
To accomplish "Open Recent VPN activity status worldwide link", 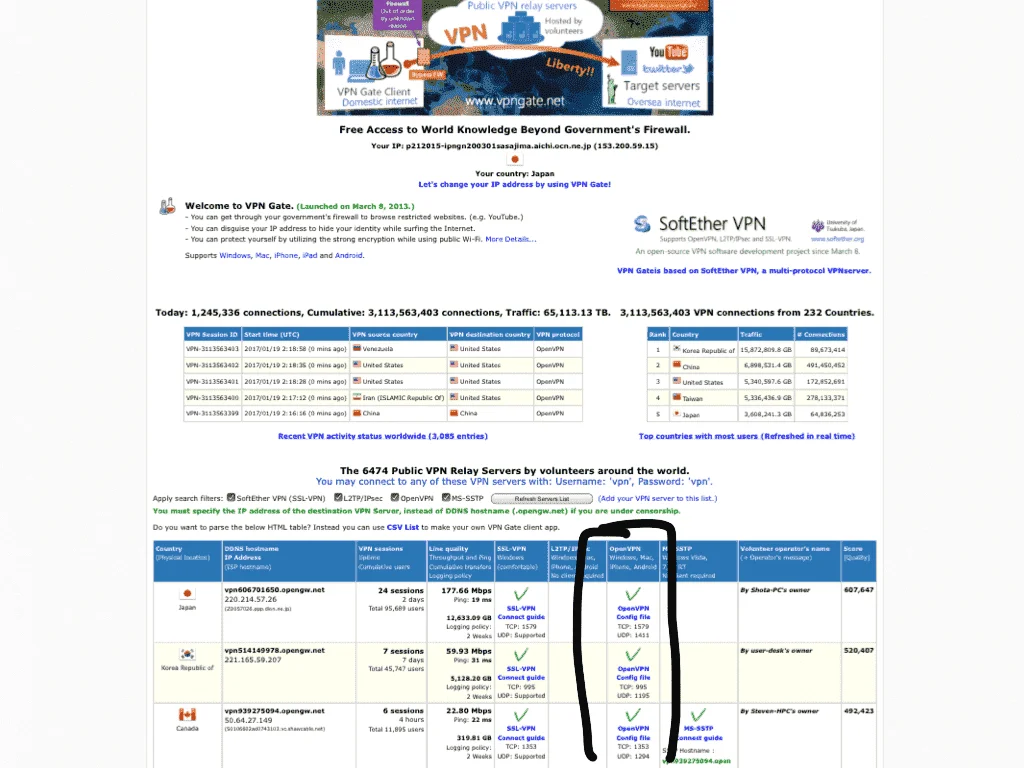I will [383, 436].
